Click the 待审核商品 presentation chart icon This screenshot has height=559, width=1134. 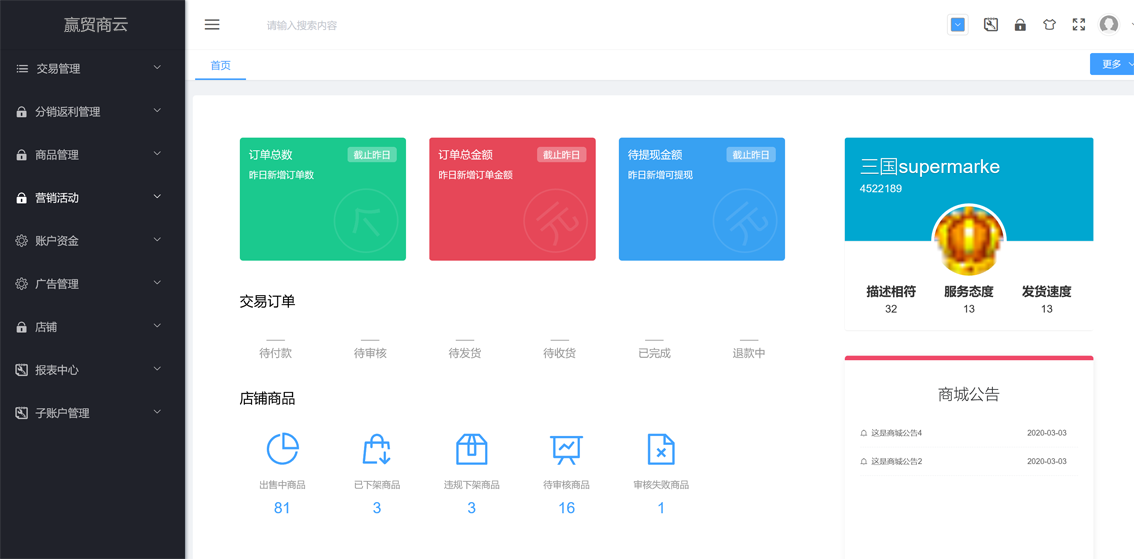coord(566,449)
